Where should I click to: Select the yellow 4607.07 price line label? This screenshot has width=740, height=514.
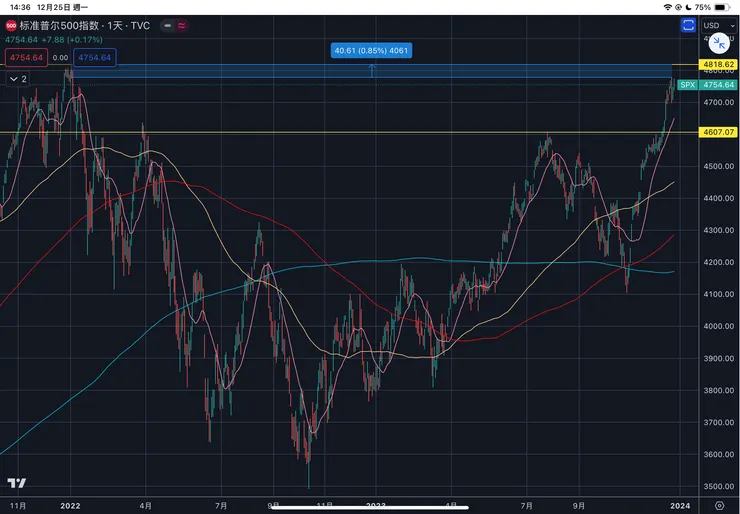[718, 132]
